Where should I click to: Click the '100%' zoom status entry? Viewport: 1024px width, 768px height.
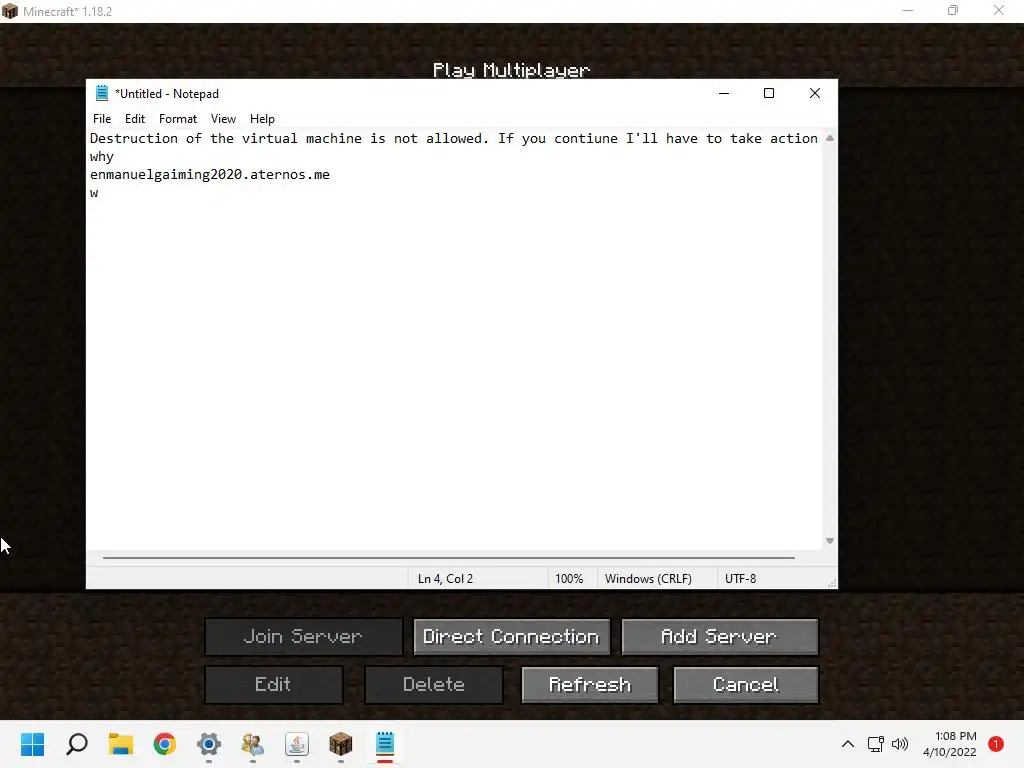[x=569, y=579]
